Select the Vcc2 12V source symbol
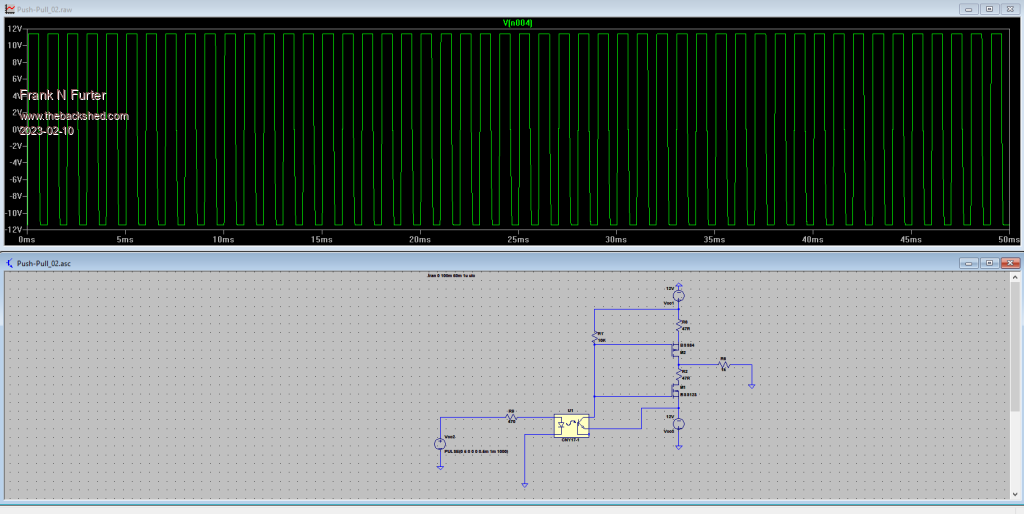Screen dimensions: 1024x514 click(x=678, y=423)
